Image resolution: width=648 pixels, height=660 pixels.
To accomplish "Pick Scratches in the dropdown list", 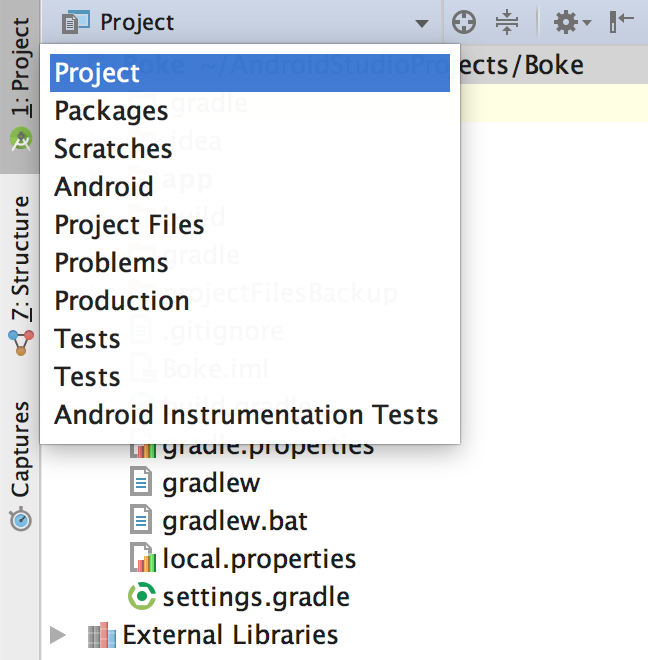I will 113,149.
